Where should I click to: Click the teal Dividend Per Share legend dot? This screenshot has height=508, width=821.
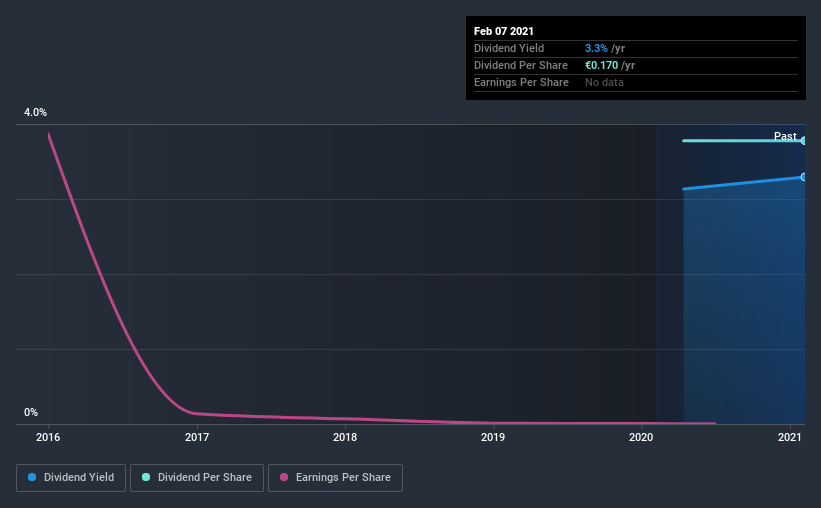click(146, 477)
